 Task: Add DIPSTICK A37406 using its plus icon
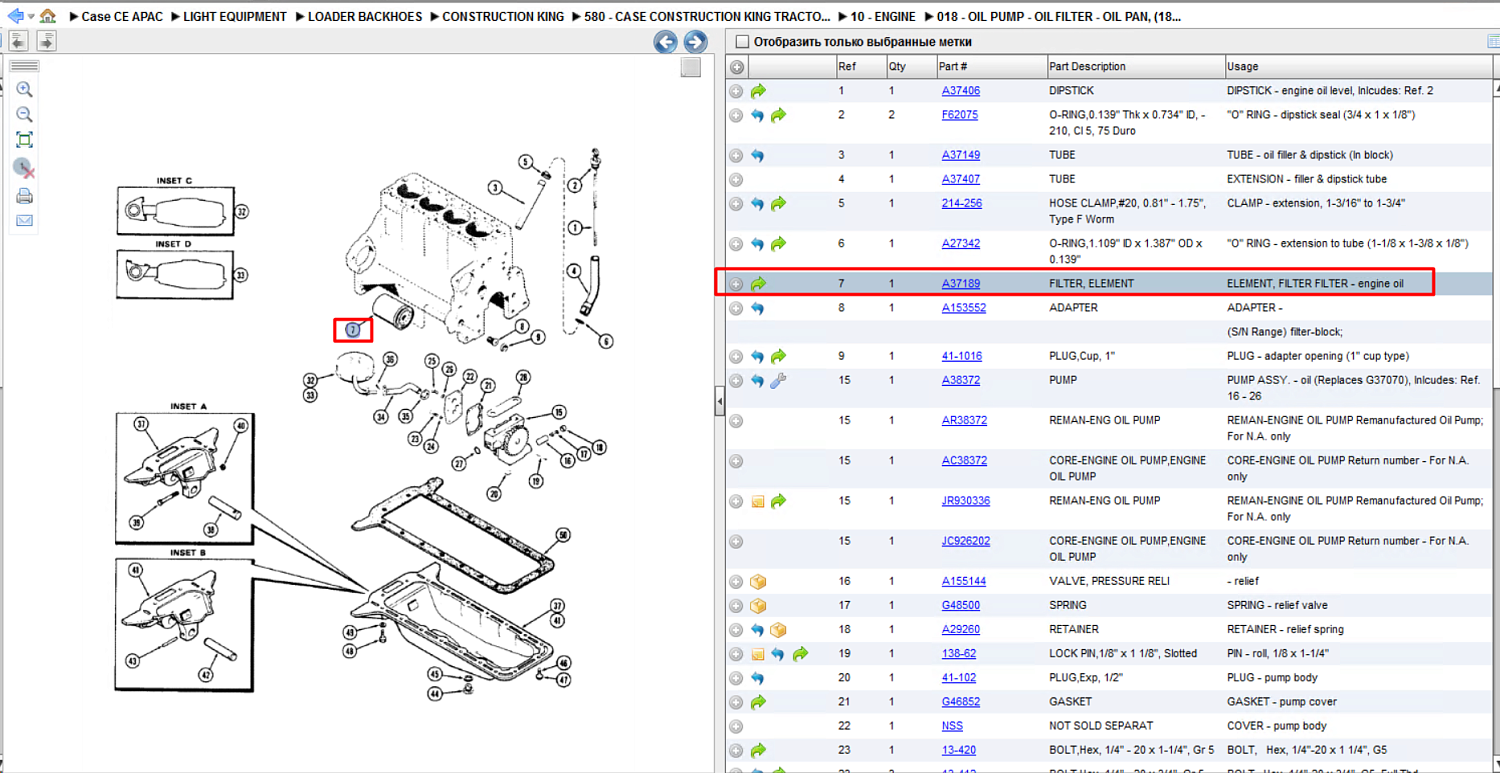coord(736,91)
